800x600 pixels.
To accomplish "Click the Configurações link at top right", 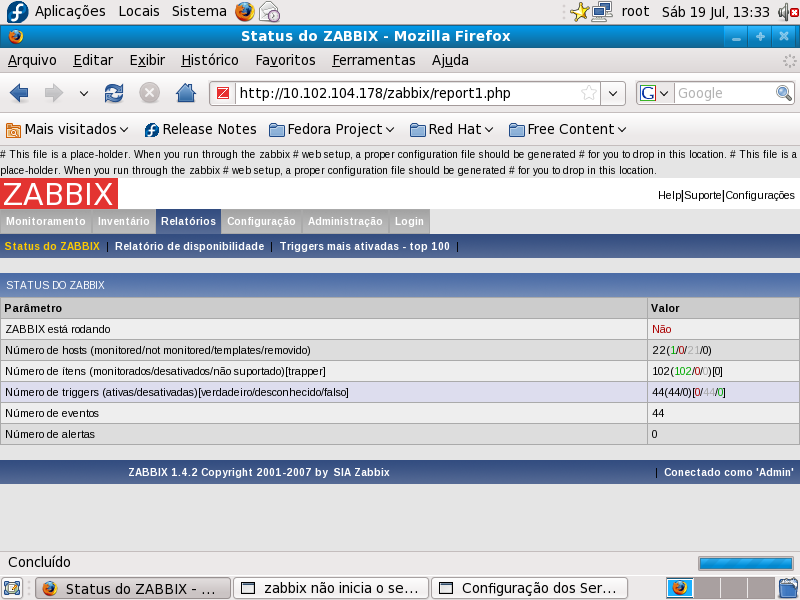I will point(760,195).
